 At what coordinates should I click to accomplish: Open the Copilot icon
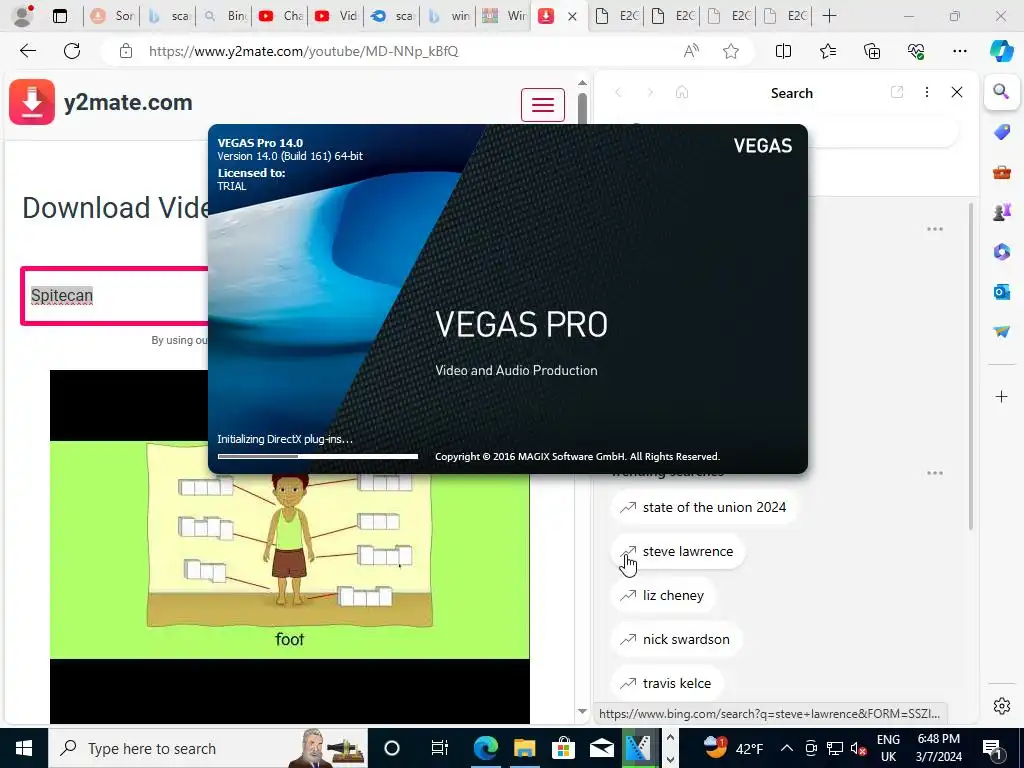[1001, 51]
